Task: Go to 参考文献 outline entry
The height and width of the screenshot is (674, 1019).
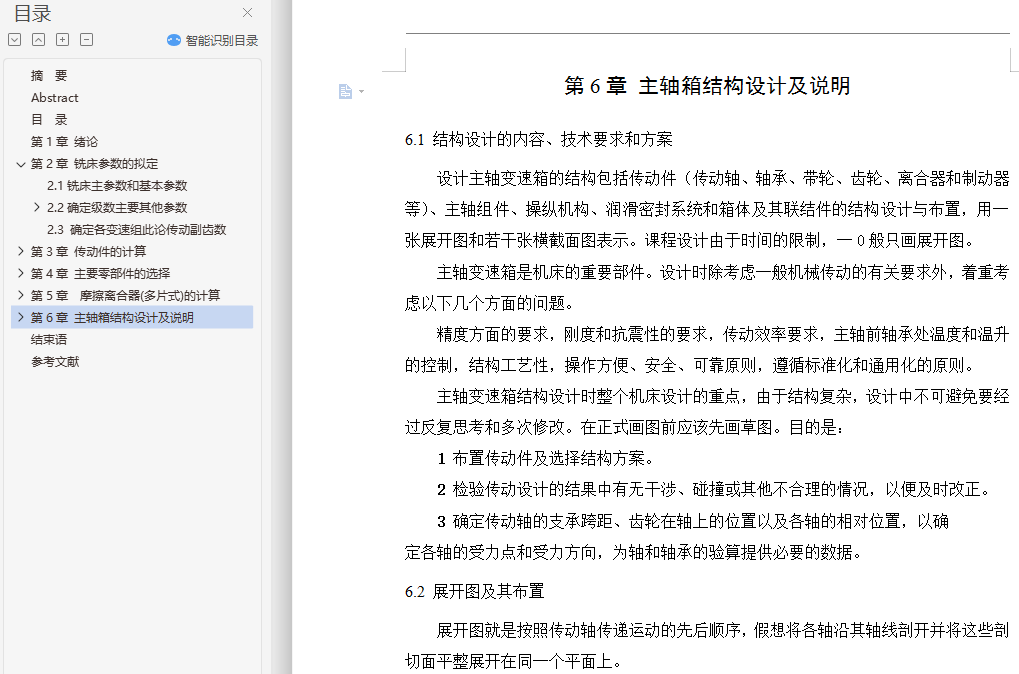Action: (x=55, y=361)
